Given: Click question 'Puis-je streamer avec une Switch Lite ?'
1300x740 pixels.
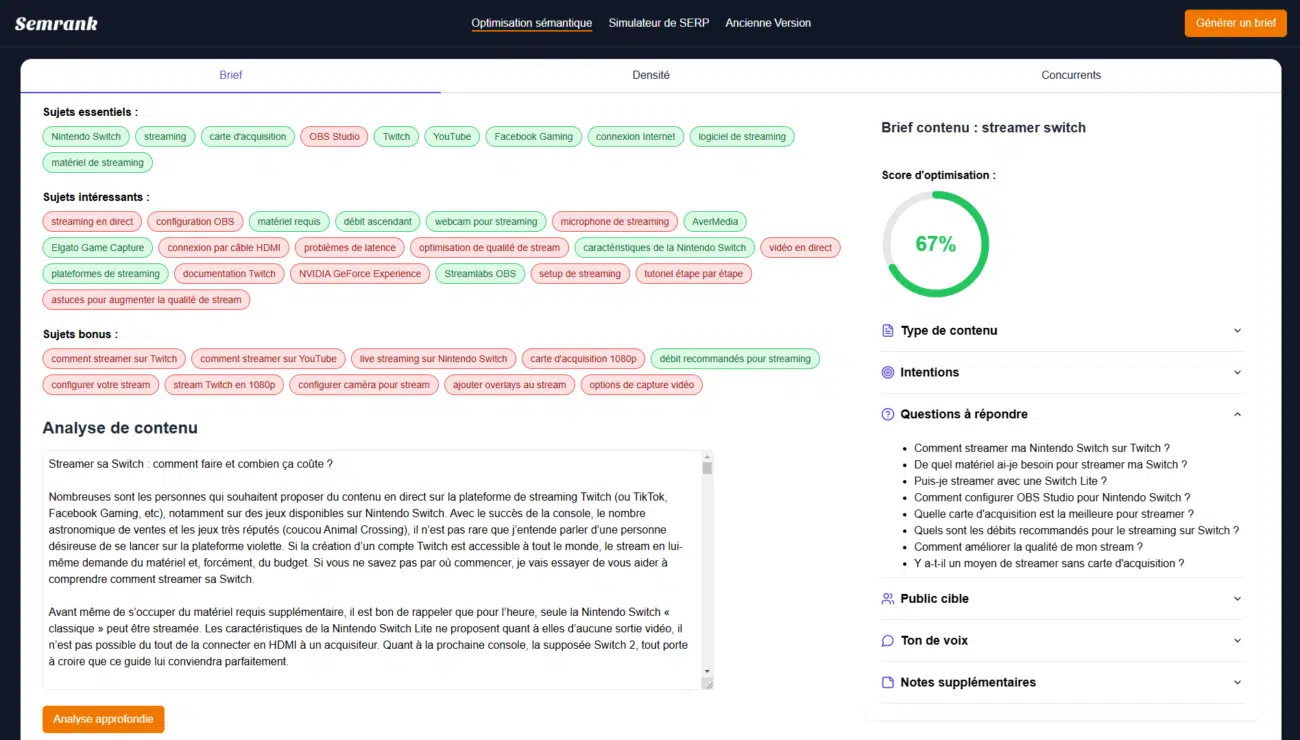Looking at the screenshot, I should point(1010,481).
